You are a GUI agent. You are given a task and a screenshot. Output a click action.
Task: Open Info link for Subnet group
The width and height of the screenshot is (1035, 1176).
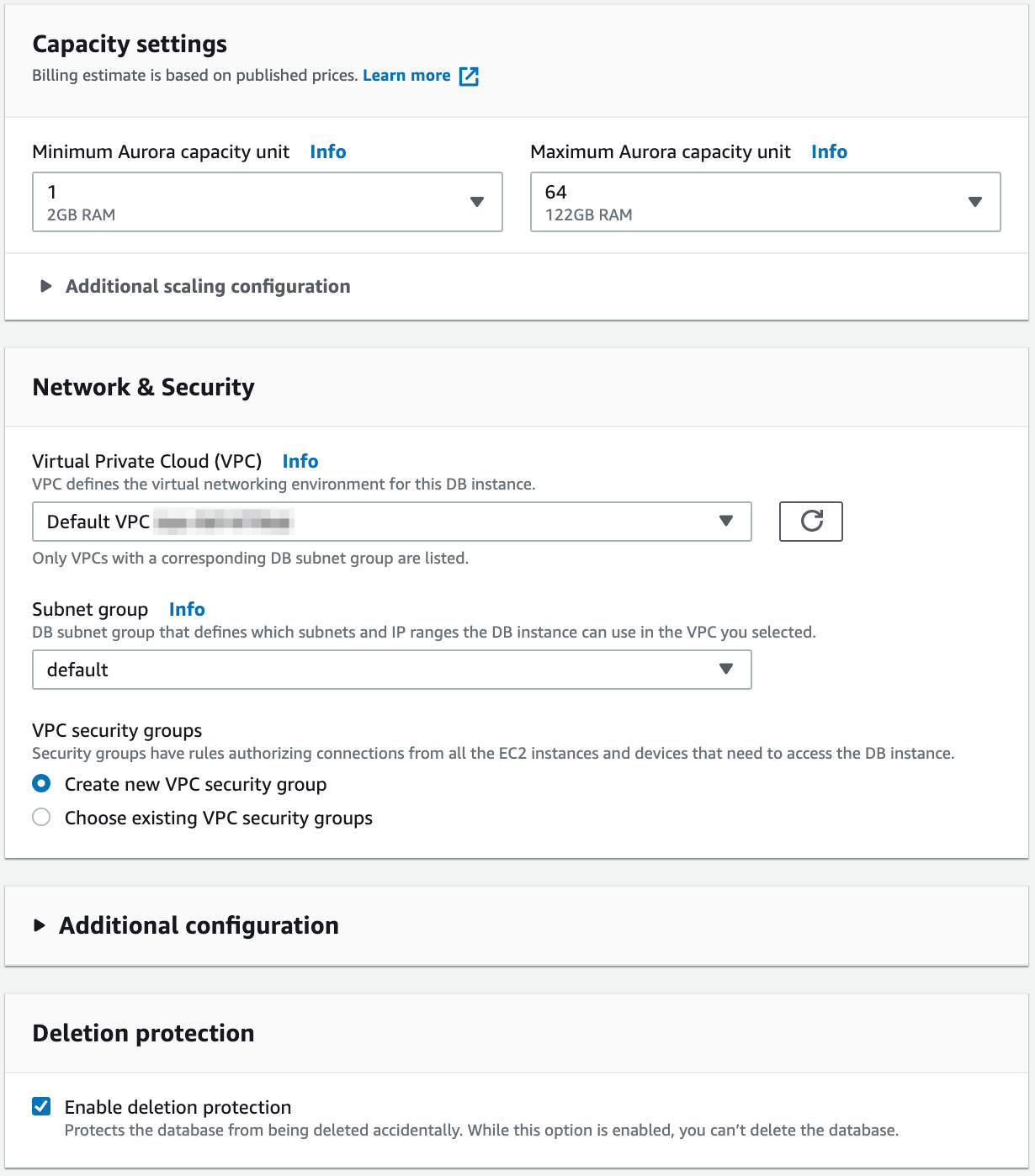point(187,610)
